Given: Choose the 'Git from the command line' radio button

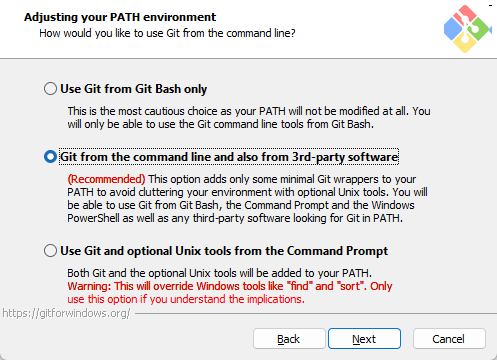Looking at the screenshot, I should (50, 157).
